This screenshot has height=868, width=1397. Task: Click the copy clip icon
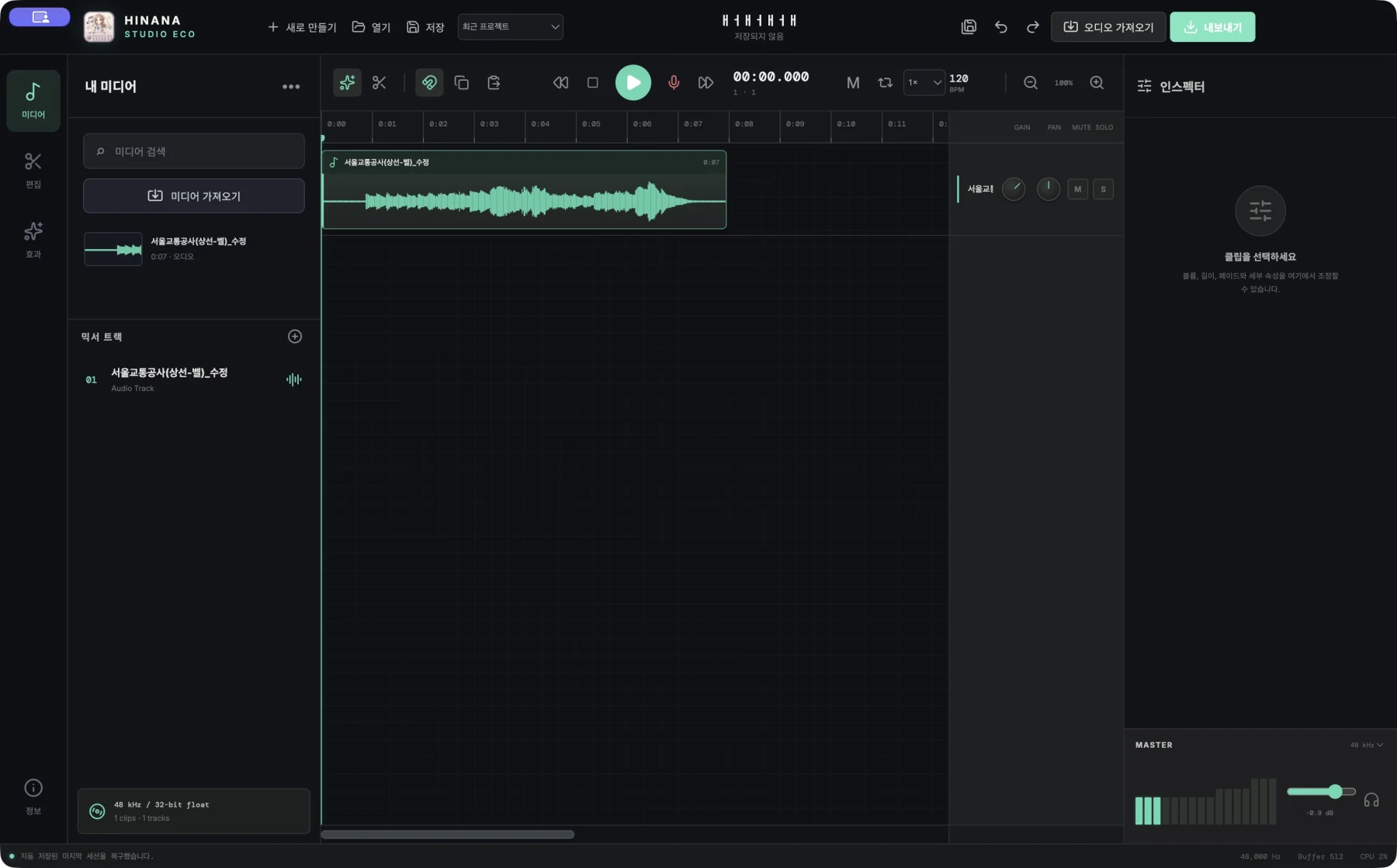click(x=462, y=82)
